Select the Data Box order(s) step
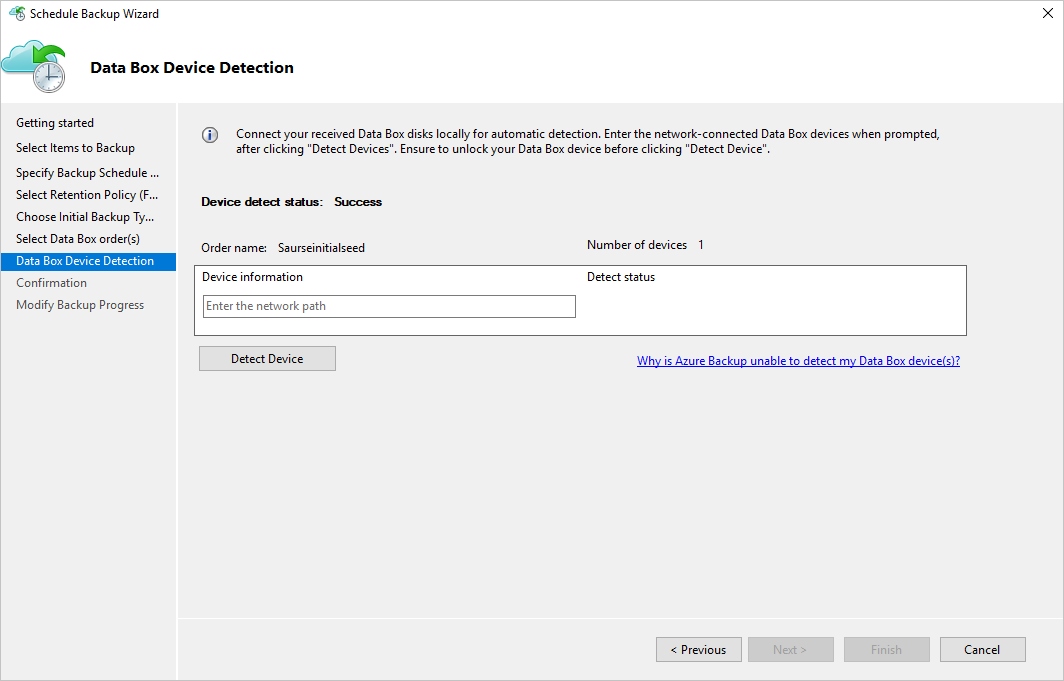 point(79,238)
